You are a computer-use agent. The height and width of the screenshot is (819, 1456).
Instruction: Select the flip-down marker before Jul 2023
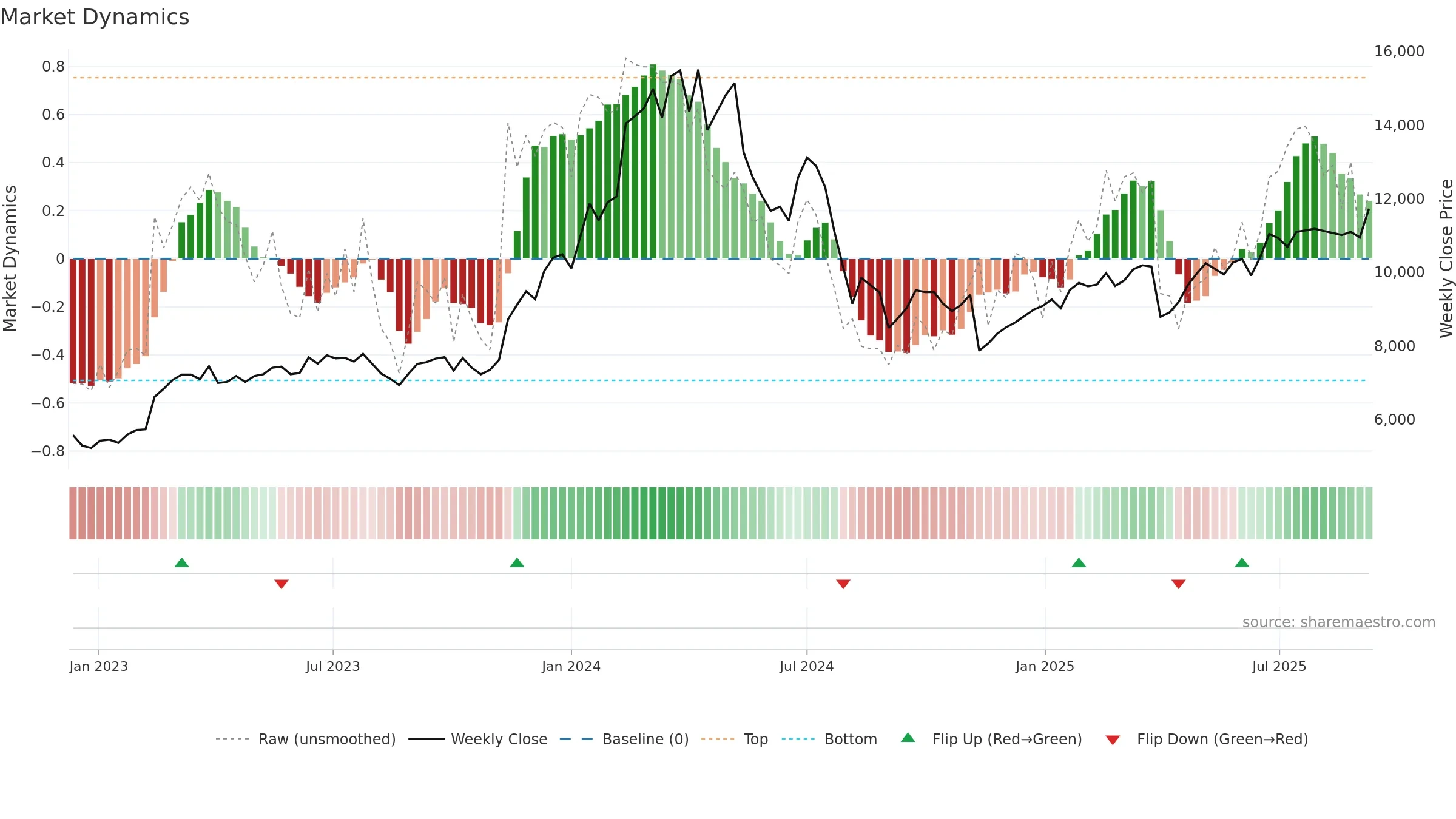coord(281,584)
